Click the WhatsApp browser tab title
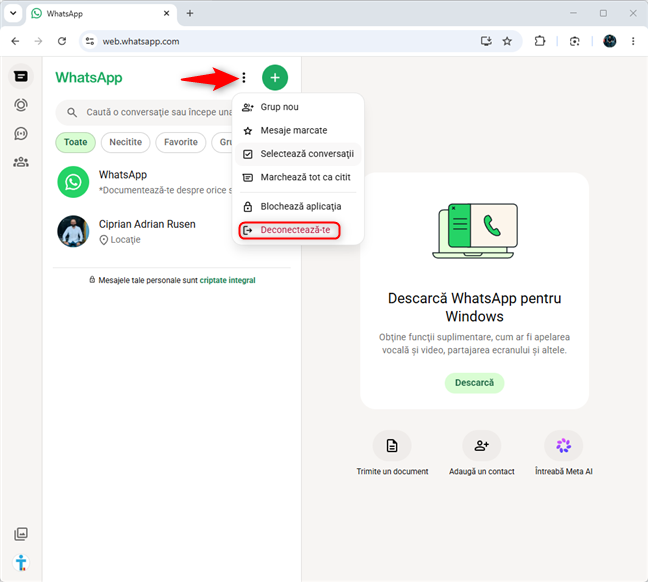Viewport: 648px width, 582px height. tap(65, 14)
